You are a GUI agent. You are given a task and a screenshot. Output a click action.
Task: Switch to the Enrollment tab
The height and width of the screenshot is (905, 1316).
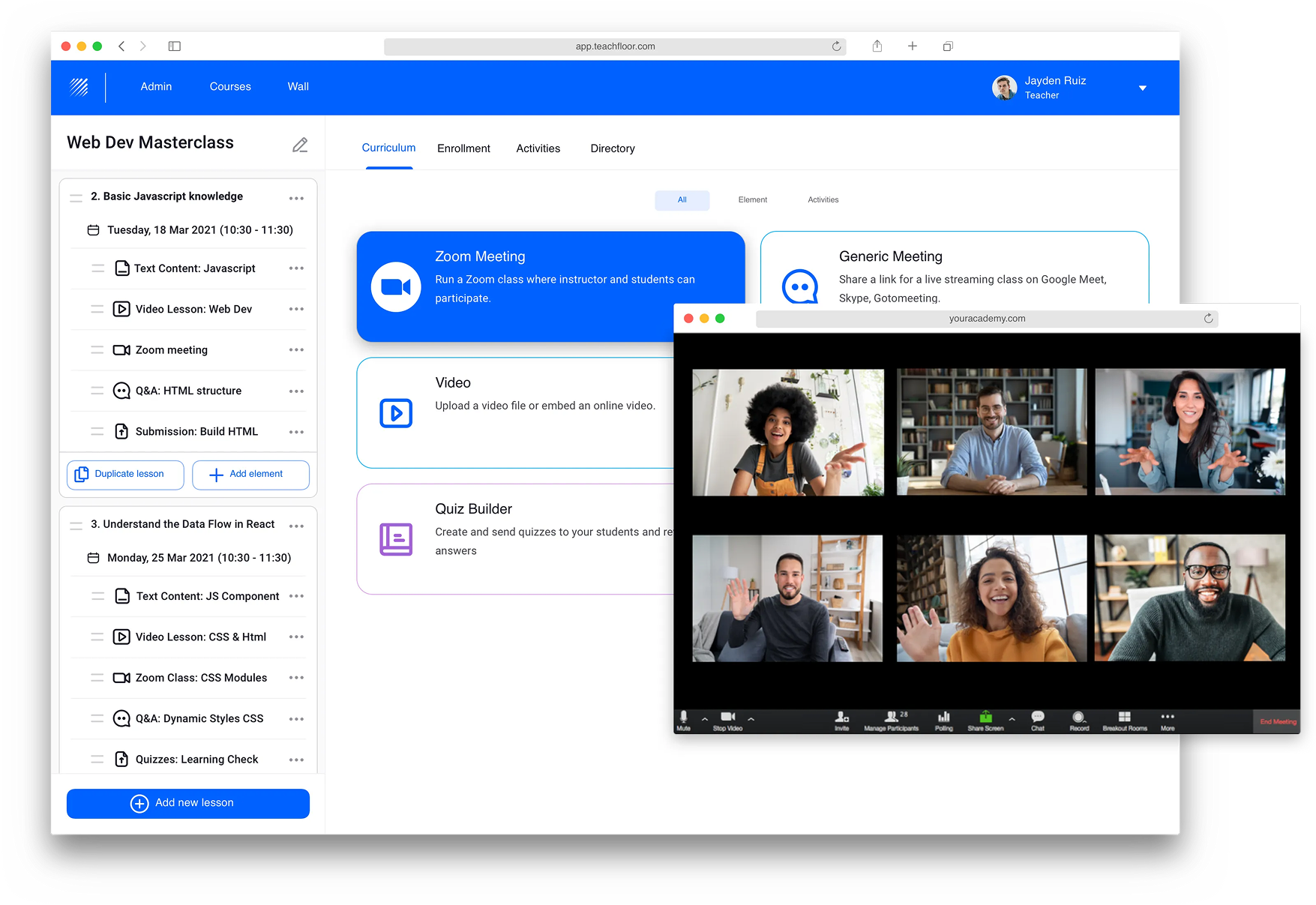[x=463, y=148]
